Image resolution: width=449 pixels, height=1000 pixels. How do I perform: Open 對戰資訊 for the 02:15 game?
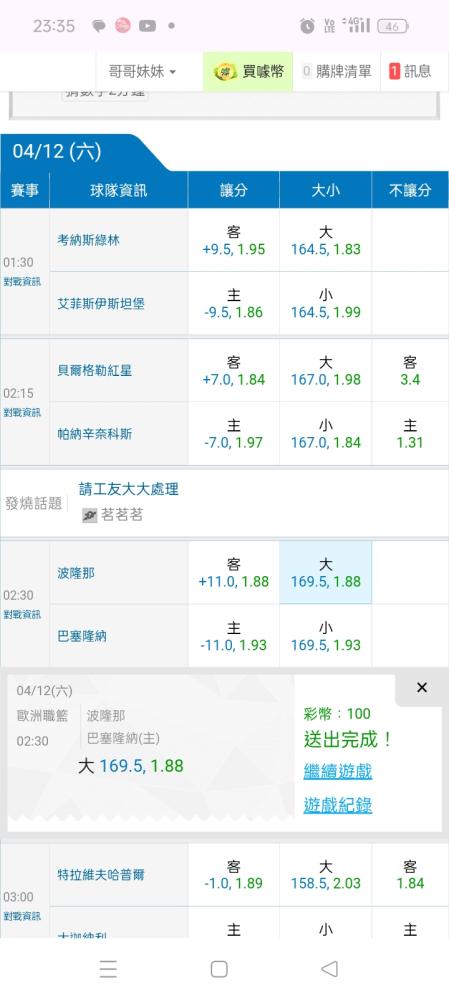pyautogui.click(x=22, y=413)
